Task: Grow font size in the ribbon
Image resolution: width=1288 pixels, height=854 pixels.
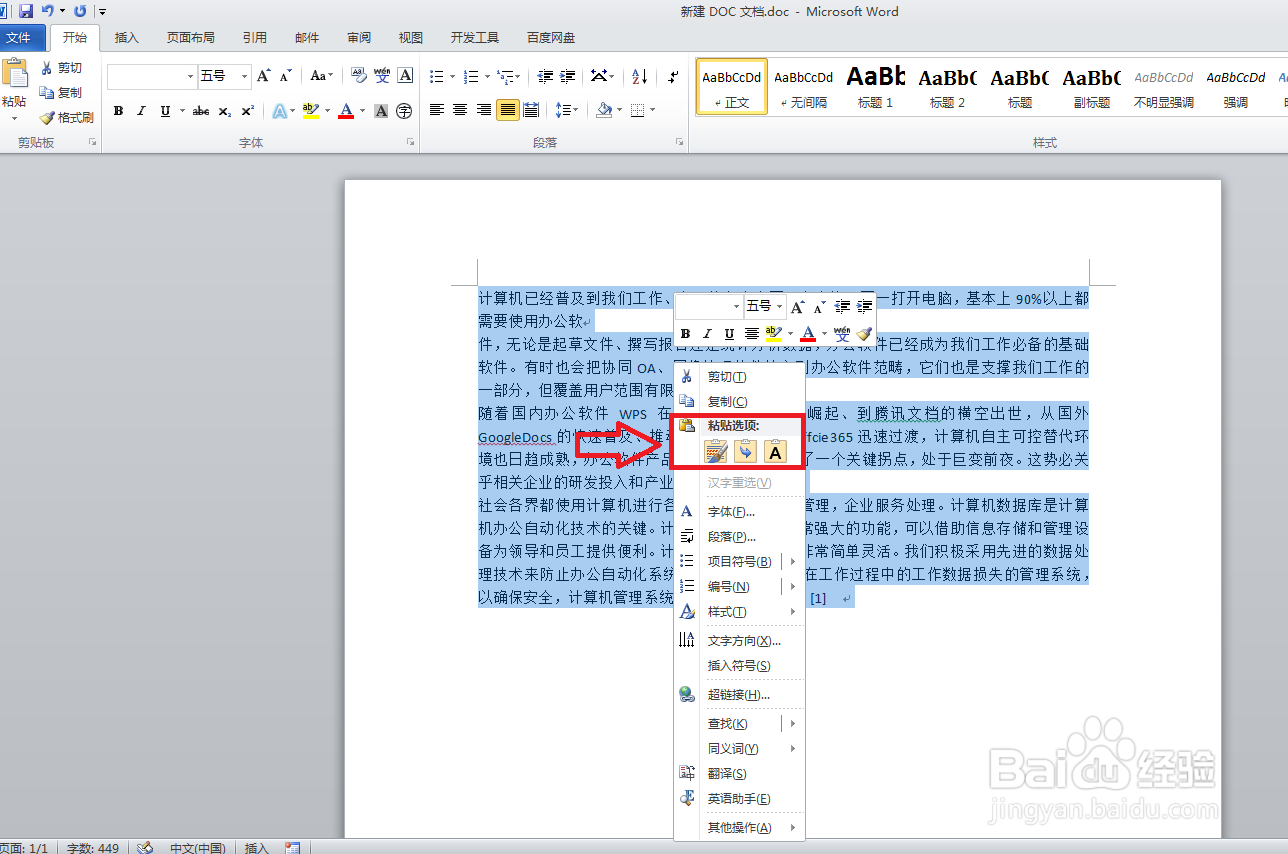Action: tap(263, 76)
